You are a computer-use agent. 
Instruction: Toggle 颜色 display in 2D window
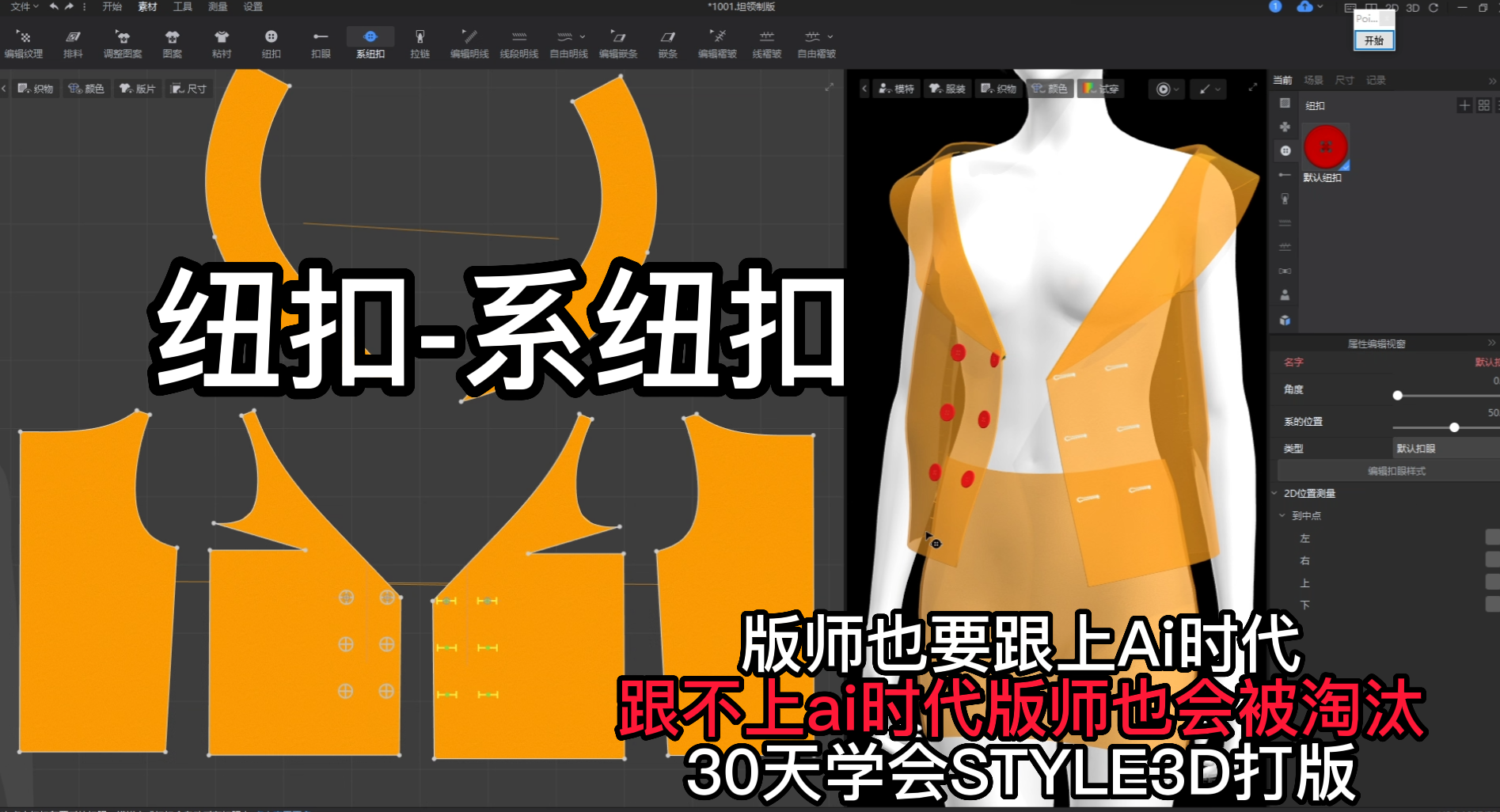[x=86, y=89]
